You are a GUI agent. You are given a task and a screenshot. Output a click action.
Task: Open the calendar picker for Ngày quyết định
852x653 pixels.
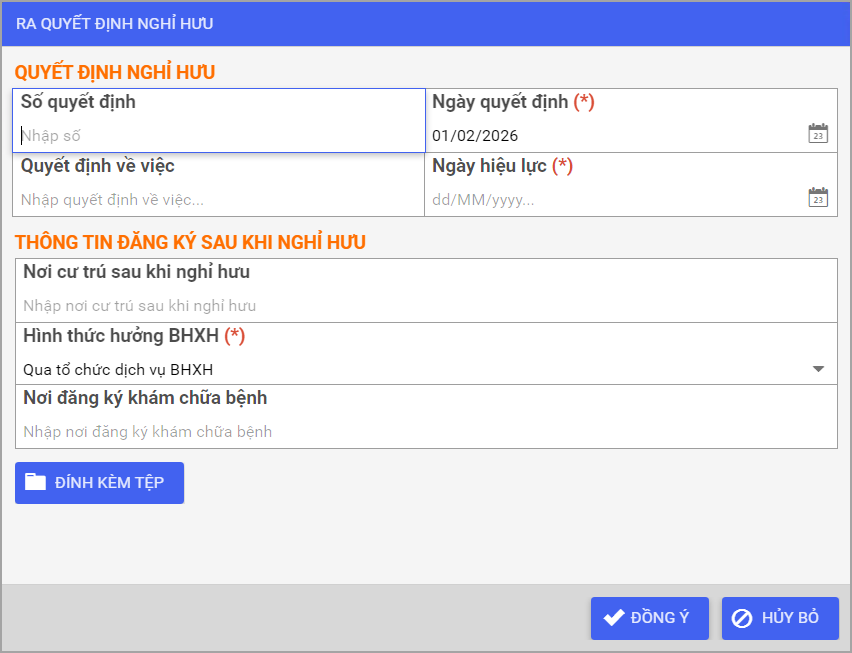[818, 134]
